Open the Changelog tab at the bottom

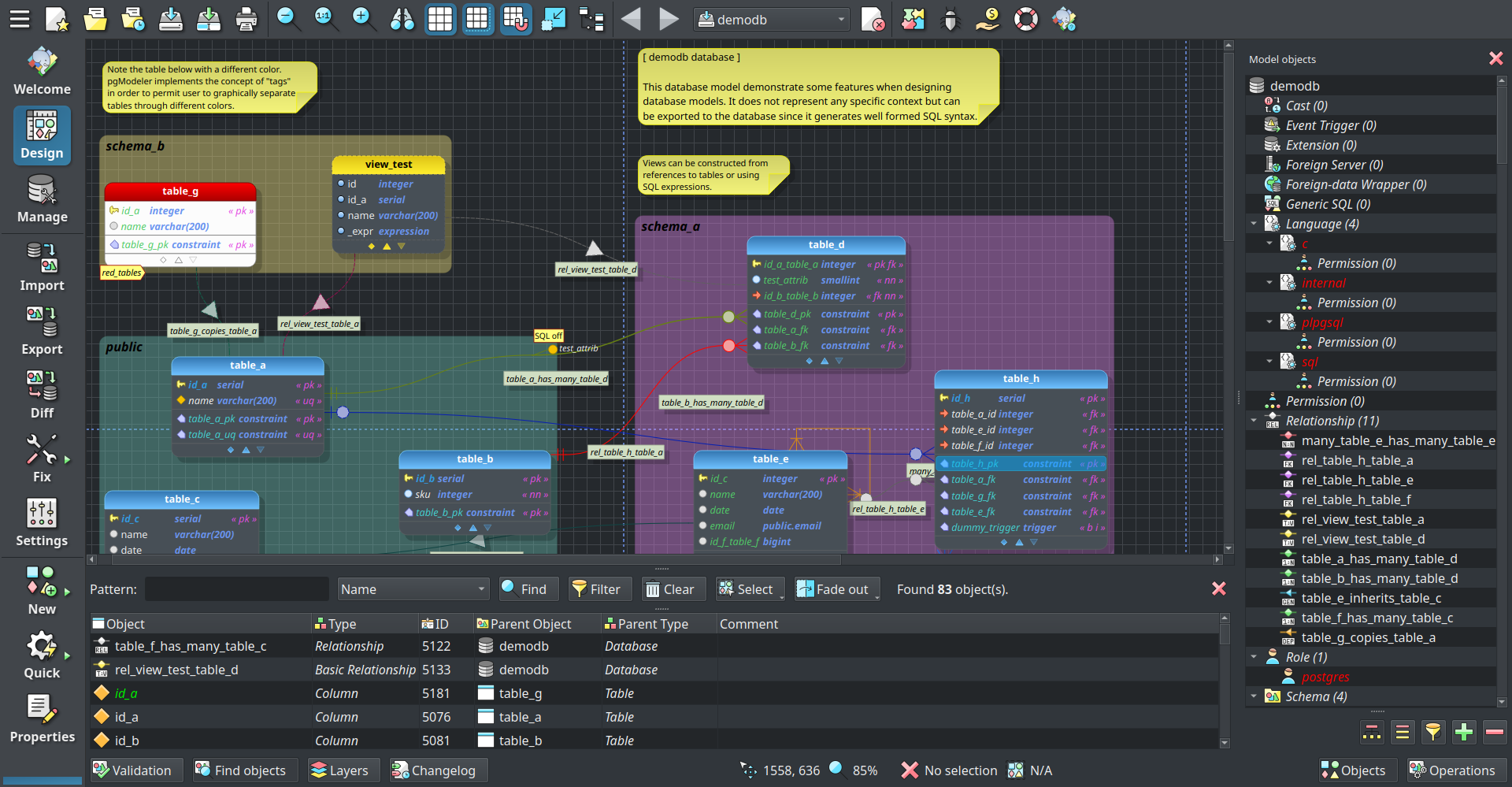click(438, 770)
